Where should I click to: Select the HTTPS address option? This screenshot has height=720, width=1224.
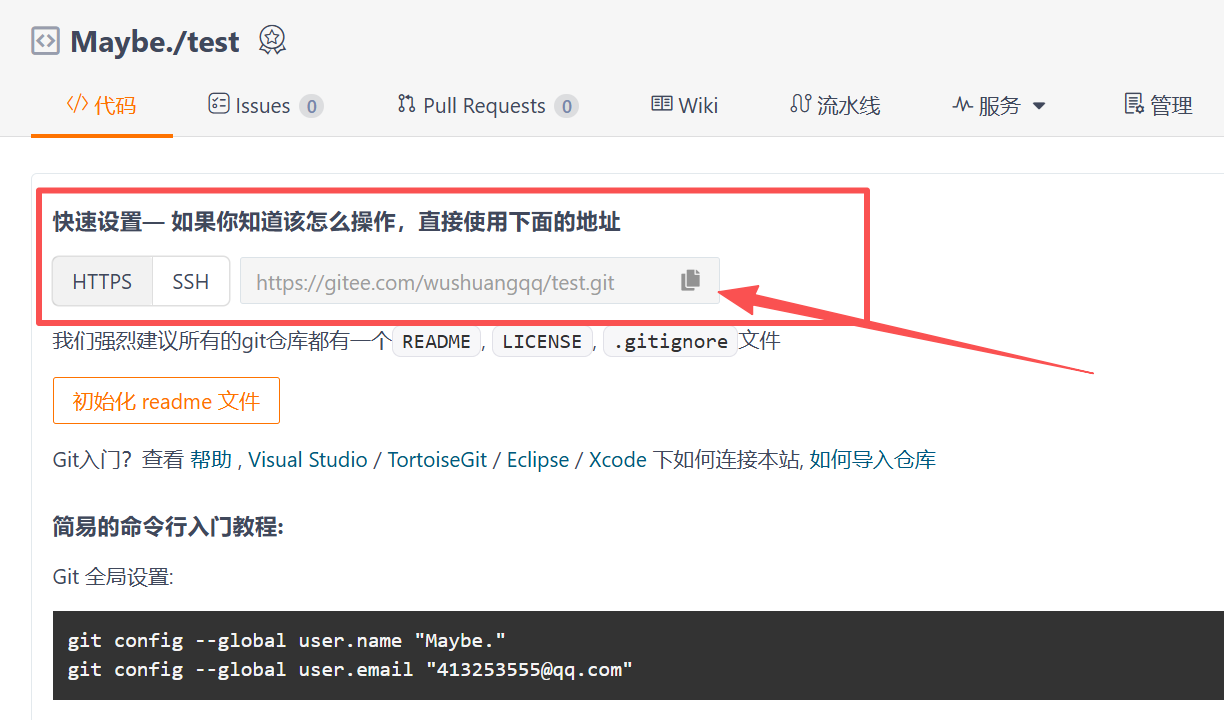point(102,281)
